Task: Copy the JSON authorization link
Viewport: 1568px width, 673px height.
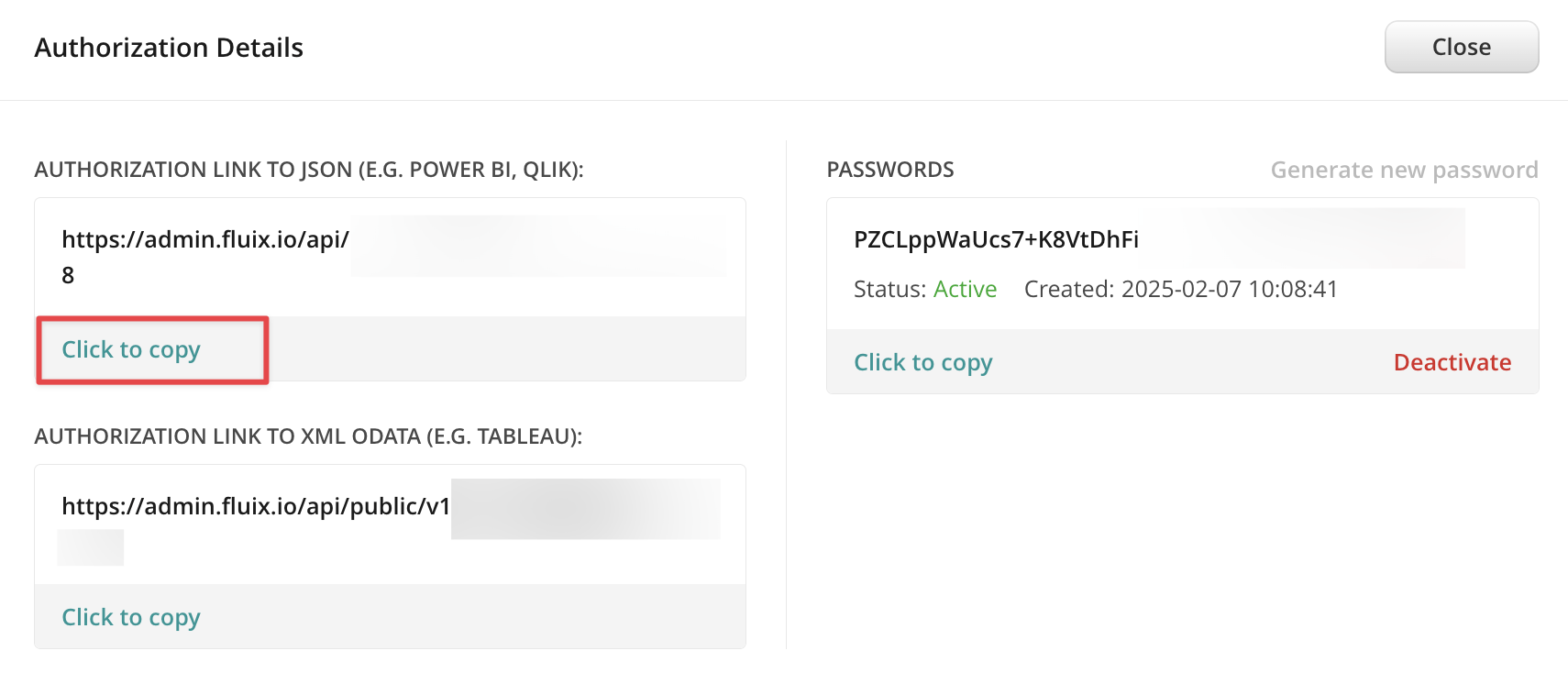Action: tap(131, 349)
